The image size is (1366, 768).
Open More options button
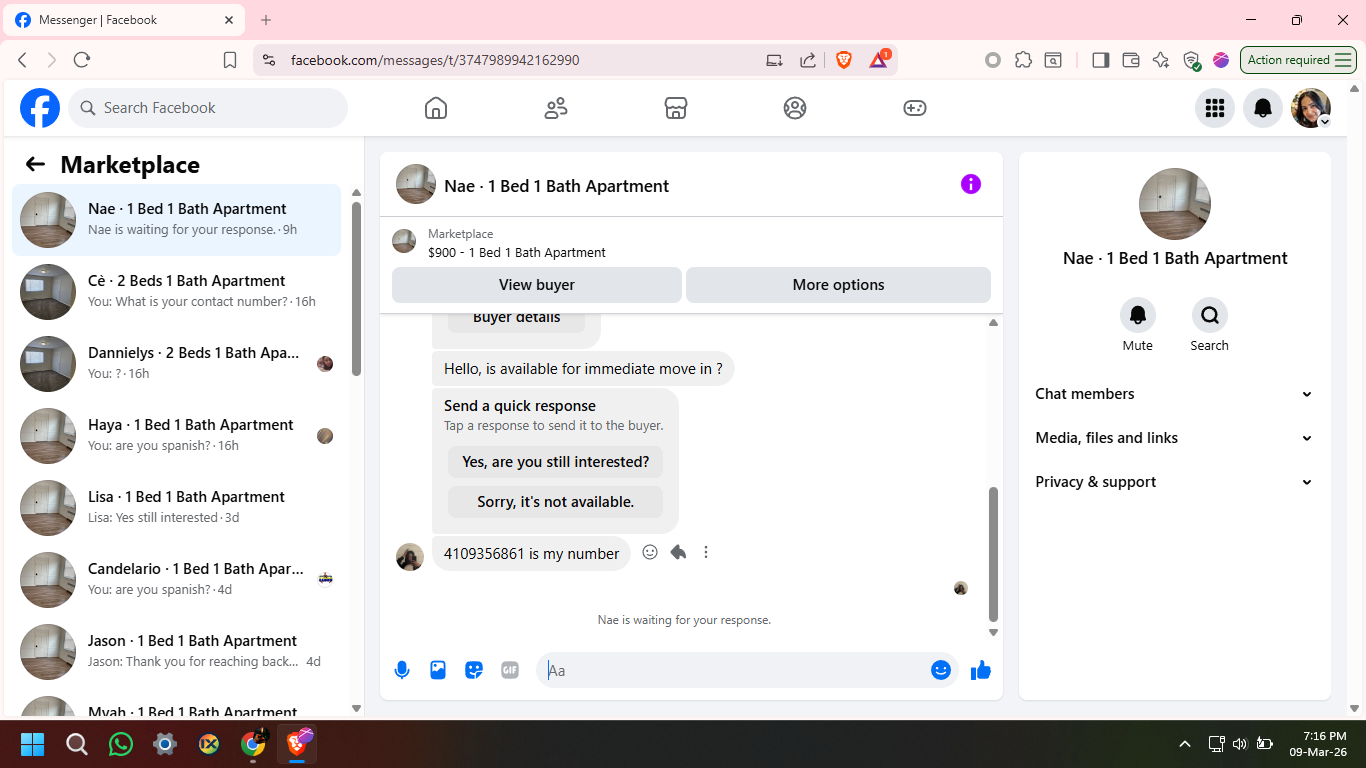[838, 285]
